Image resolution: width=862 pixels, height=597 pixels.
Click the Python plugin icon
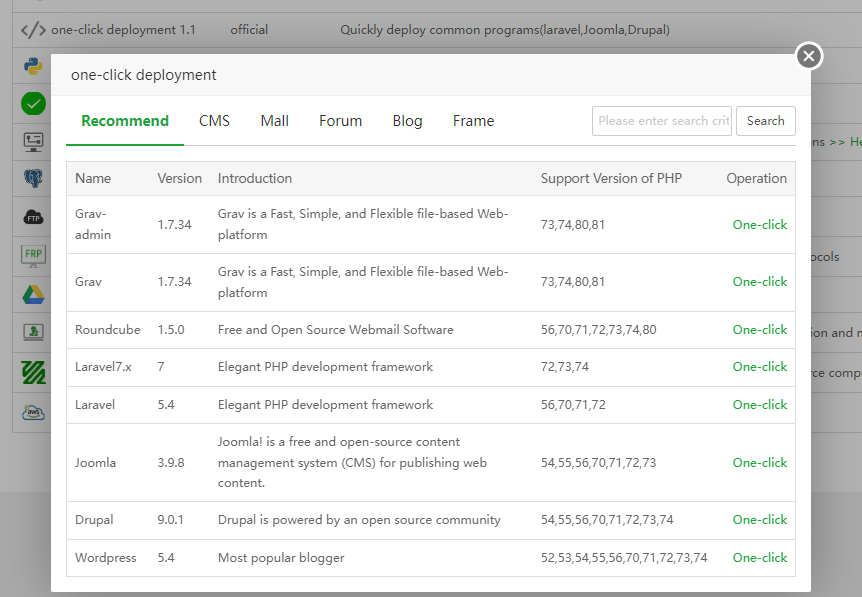pyautogui.click(x=33, y=67)
